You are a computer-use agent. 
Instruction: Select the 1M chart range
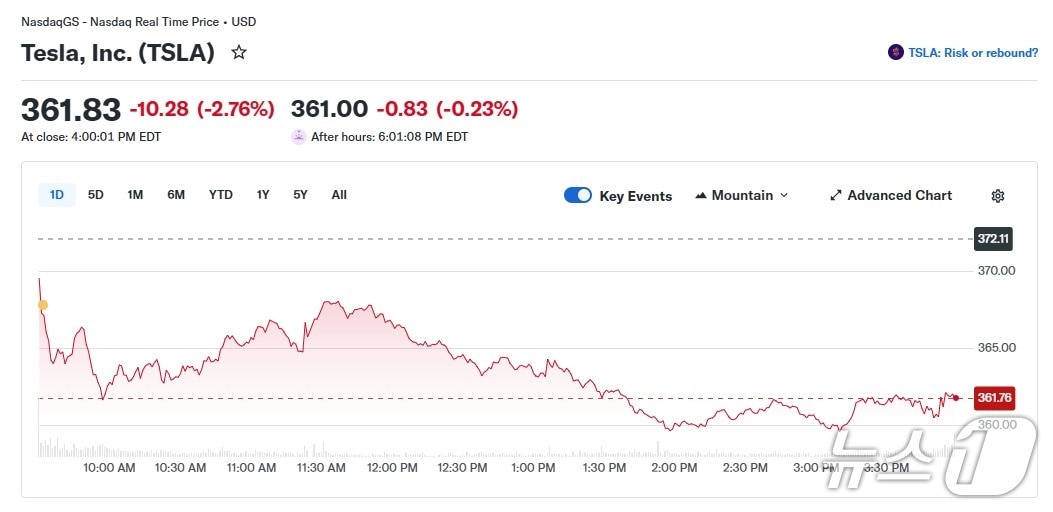[x=135, y=195]
